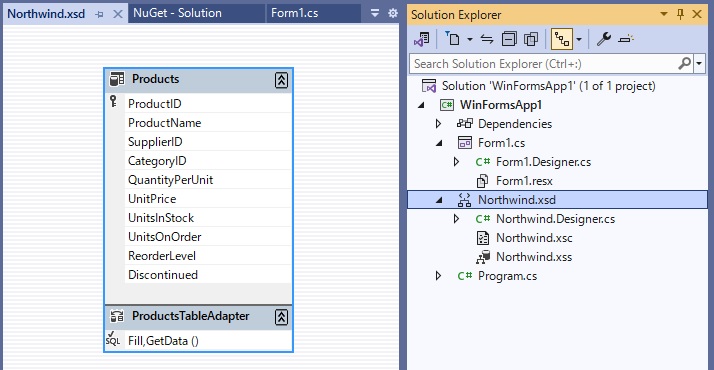Open Properties via the wrench icon
This screenshot has height=370, width=714.
pos(604,39)
